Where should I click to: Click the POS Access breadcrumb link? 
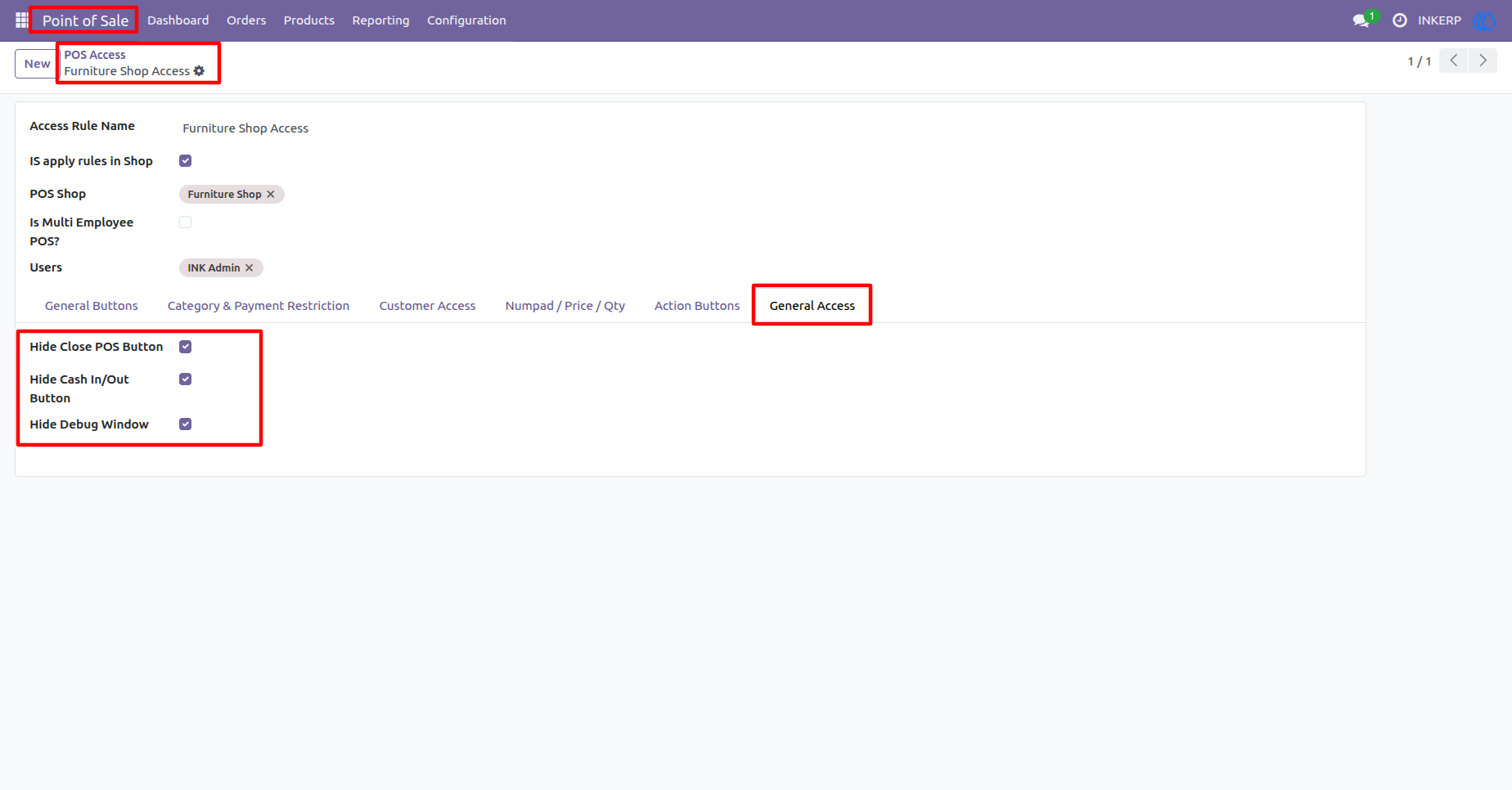coord(95,55)
